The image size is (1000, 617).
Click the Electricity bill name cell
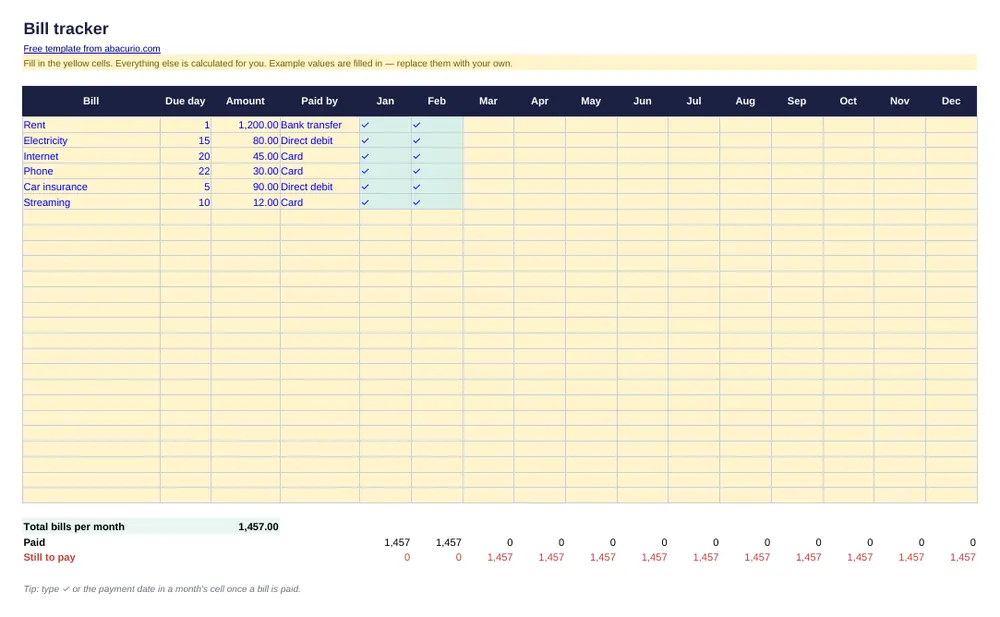pos(91,140)
